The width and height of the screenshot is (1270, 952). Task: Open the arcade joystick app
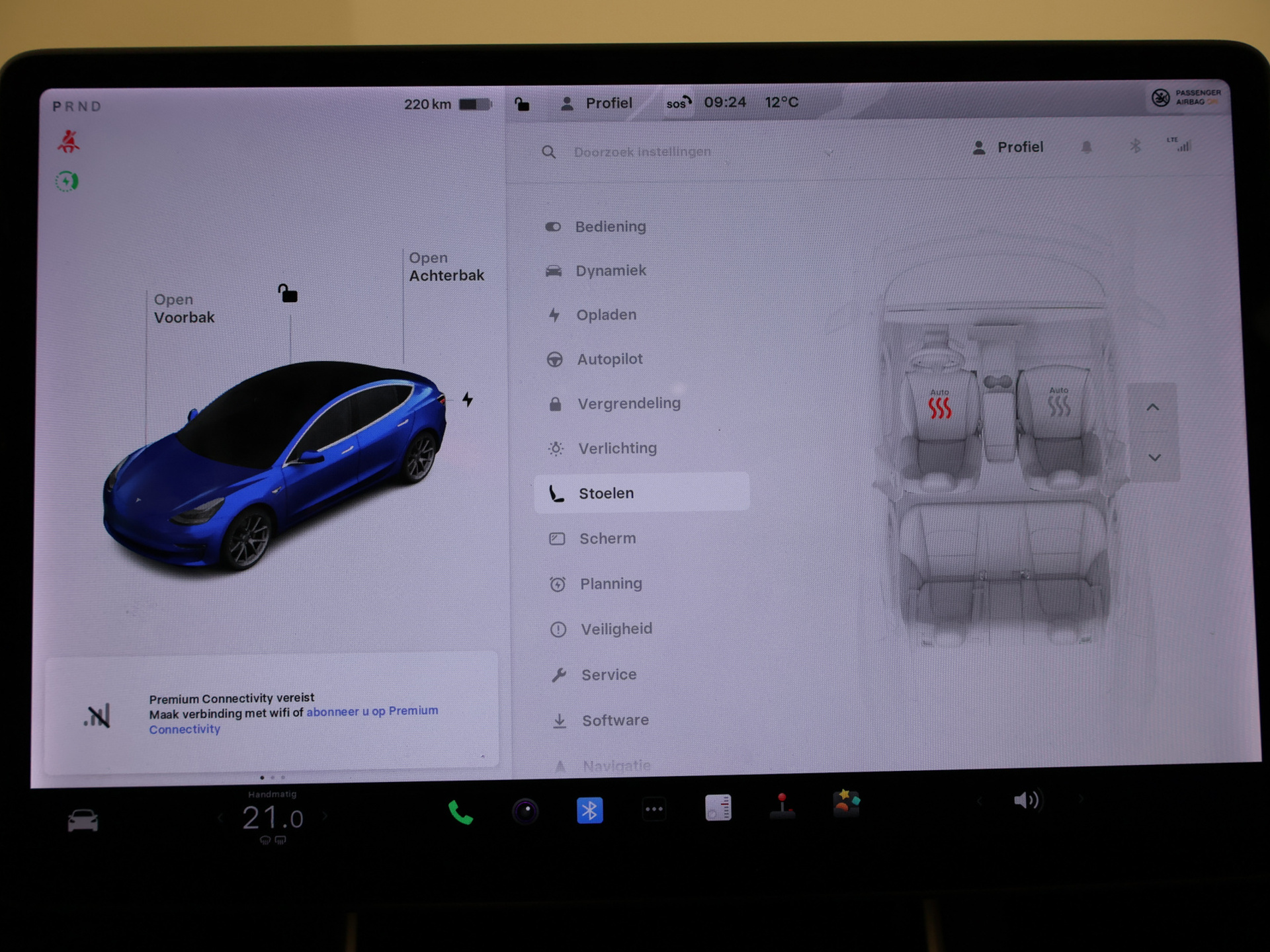point(782,807)
